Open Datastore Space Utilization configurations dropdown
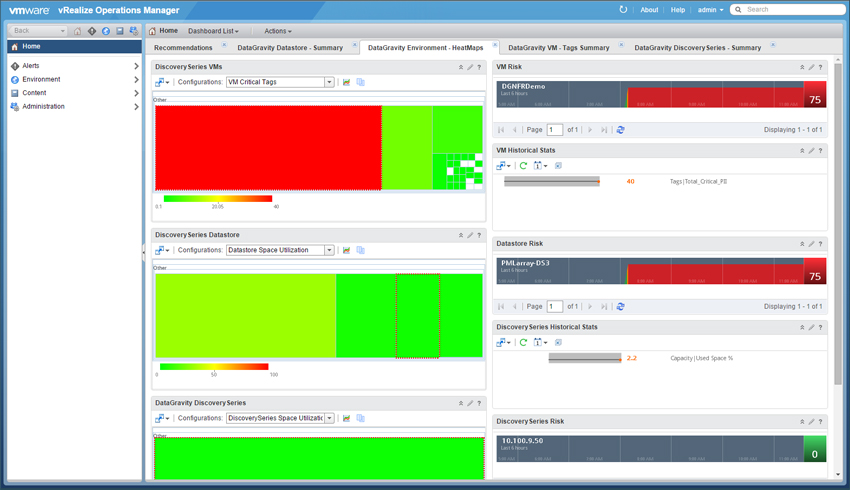The height and width of the screenshot is (490, 850). [329, 250]
